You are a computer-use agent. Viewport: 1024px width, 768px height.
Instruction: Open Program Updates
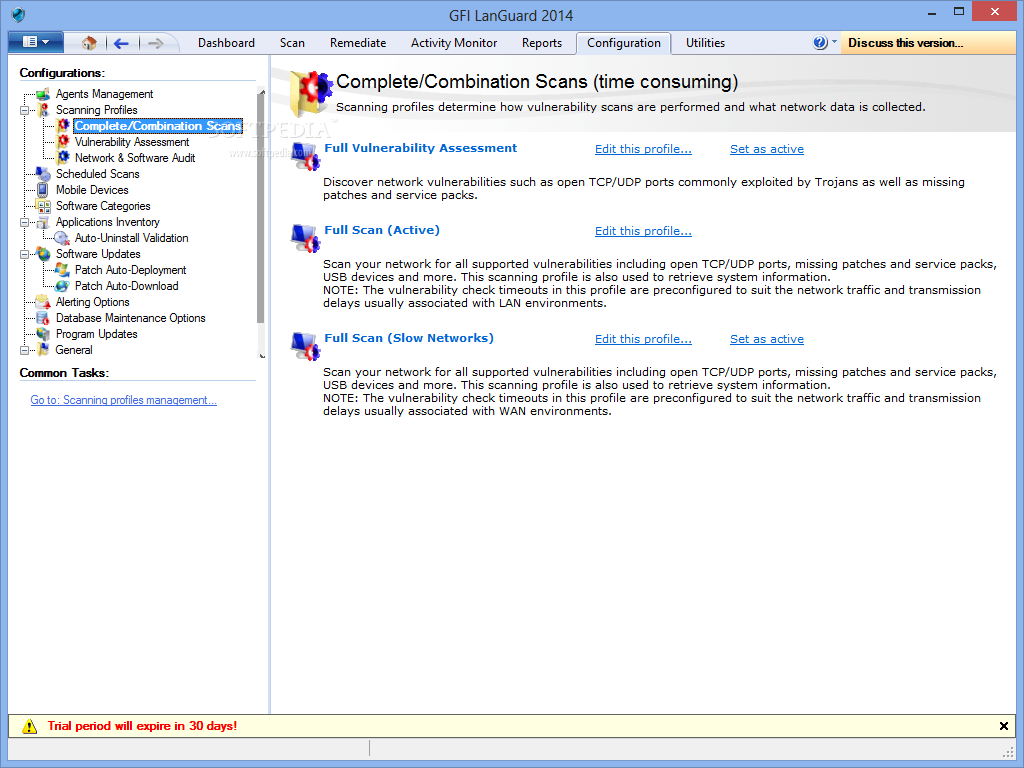point(97,334)
